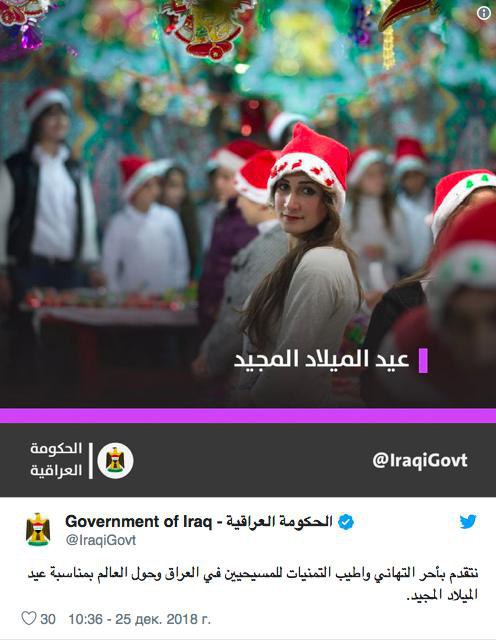Open the @IraqiGovt handle under the display name
Image resolution: width=496 pixels, height=641 pixels.
click(x=101, y=540)
